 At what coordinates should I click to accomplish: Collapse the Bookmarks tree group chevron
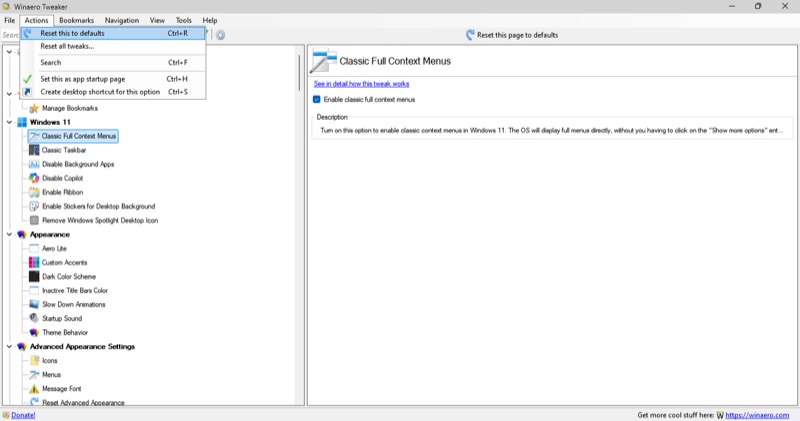click(9, 94)
